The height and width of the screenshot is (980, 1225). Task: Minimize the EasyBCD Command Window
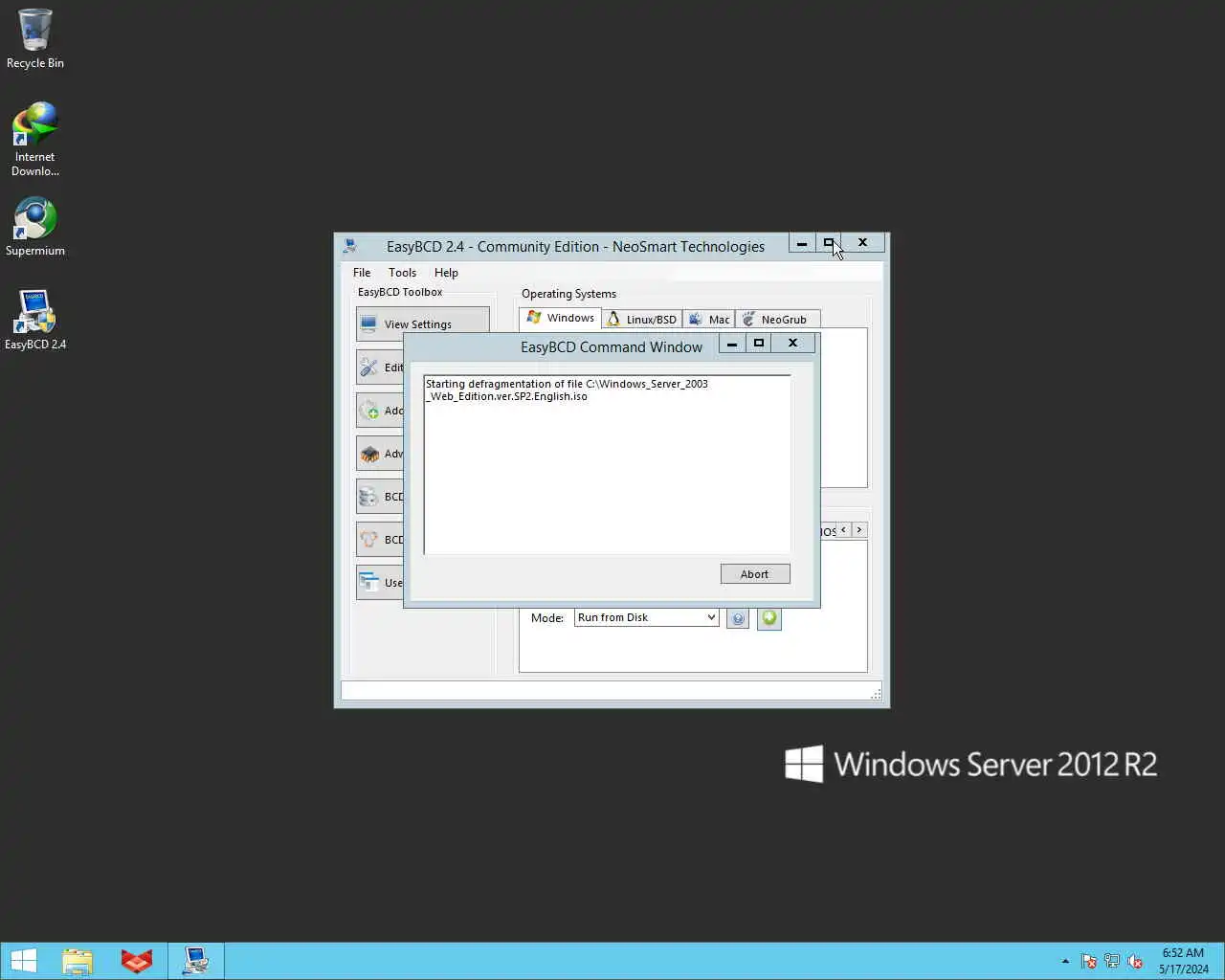(732, 344)
